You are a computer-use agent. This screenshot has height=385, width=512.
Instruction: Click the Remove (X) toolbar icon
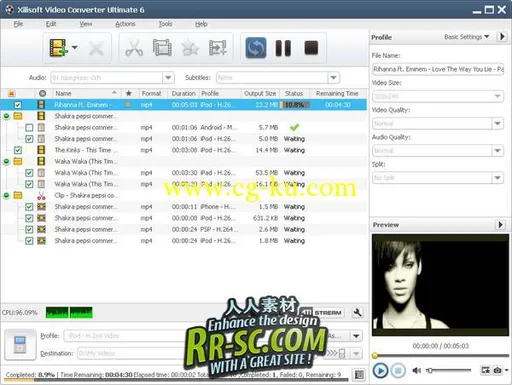[96, 49]
